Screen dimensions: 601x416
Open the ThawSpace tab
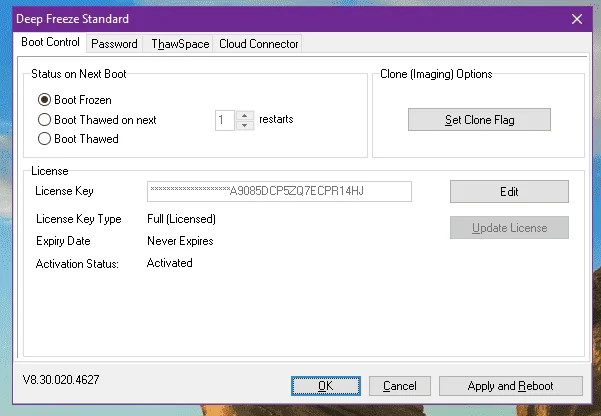point(180,44)
